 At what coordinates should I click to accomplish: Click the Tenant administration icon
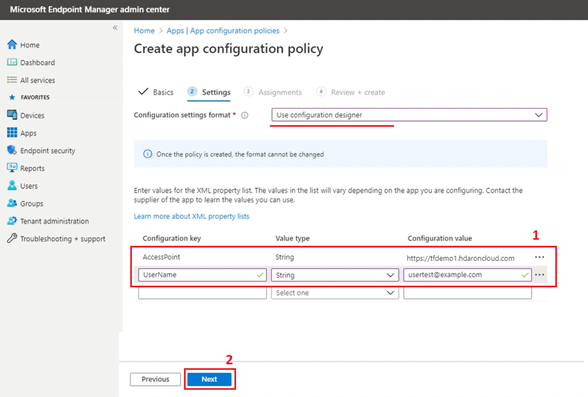point(12,221)
